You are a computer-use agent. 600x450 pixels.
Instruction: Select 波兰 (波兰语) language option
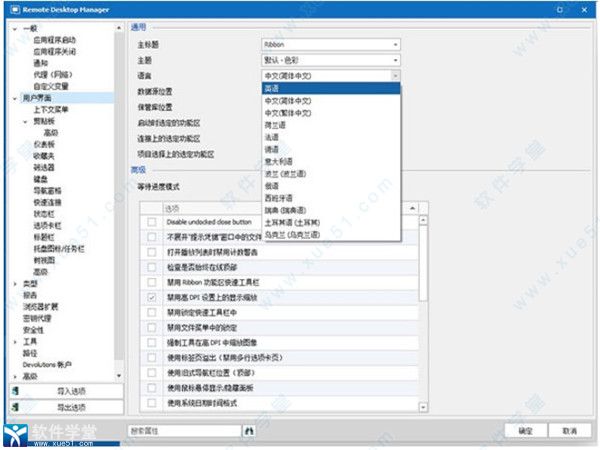click(x=331, y=174)
